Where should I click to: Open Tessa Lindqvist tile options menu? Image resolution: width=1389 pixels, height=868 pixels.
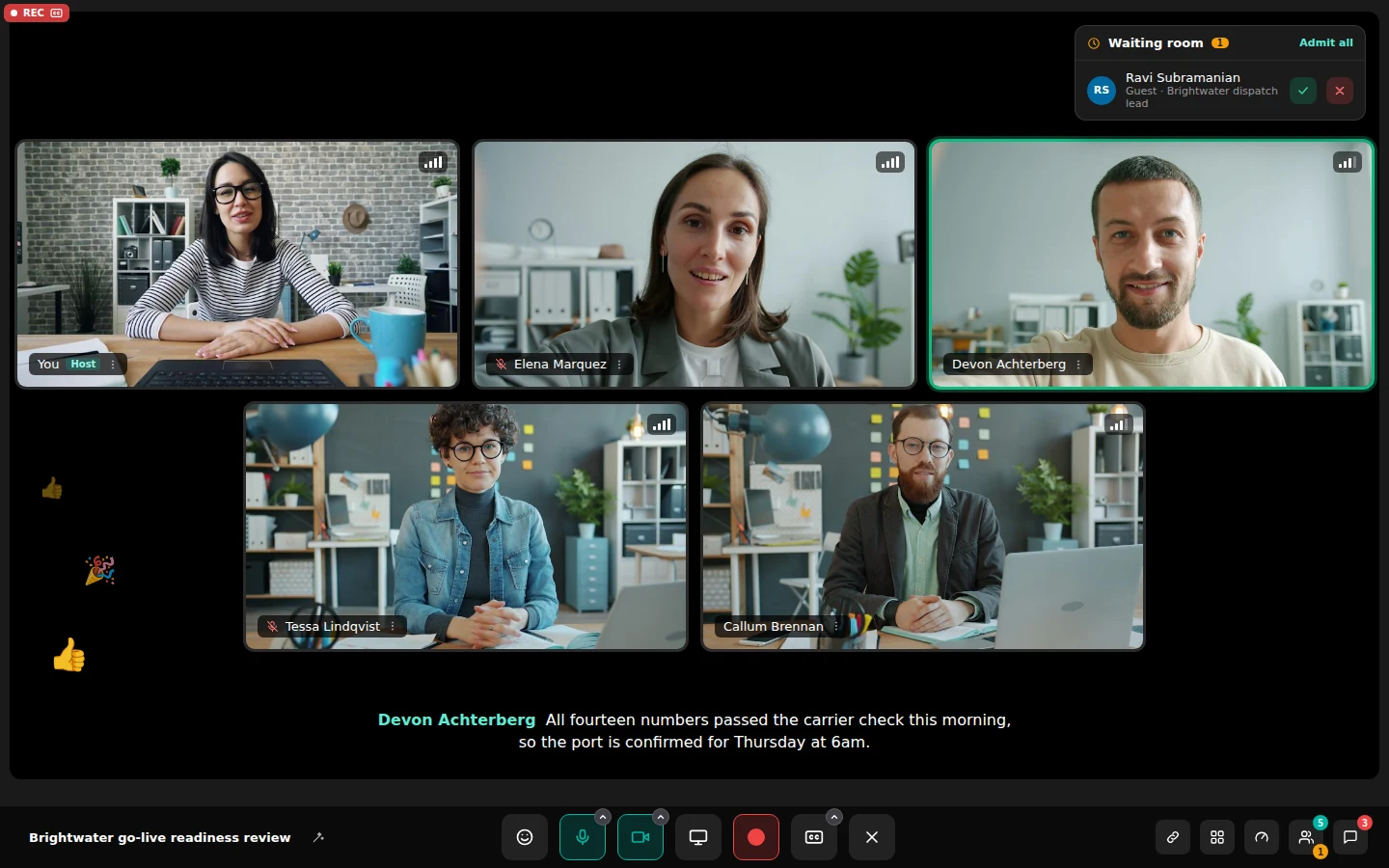pos(393,626)
